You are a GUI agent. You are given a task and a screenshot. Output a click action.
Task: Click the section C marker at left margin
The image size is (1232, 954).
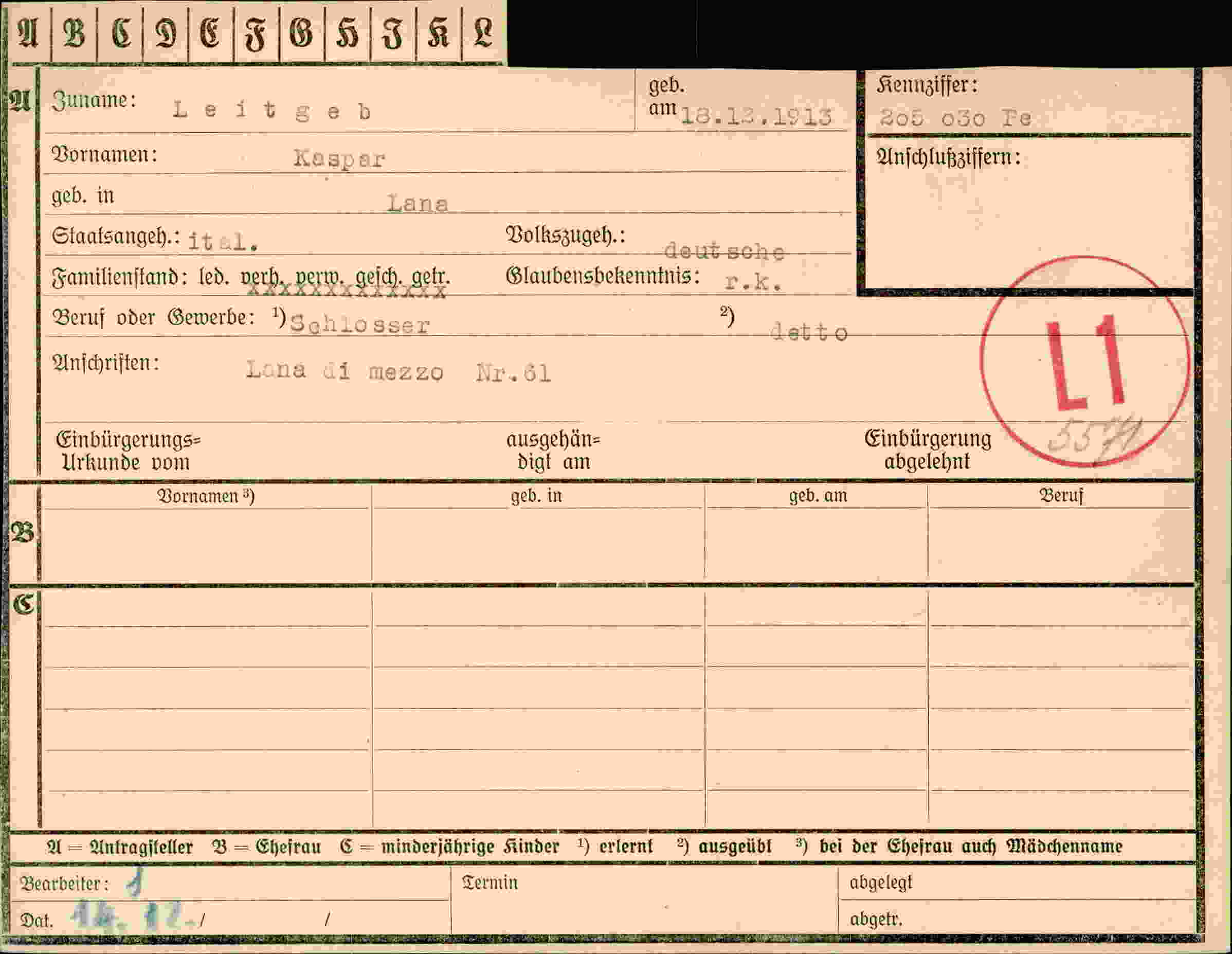click(24, 605)
